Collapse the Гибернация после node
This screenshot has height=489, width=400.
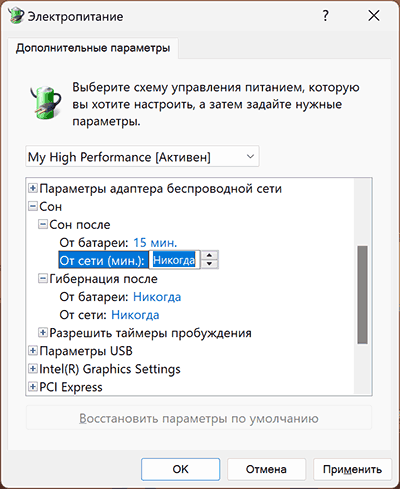click(43, 278)
